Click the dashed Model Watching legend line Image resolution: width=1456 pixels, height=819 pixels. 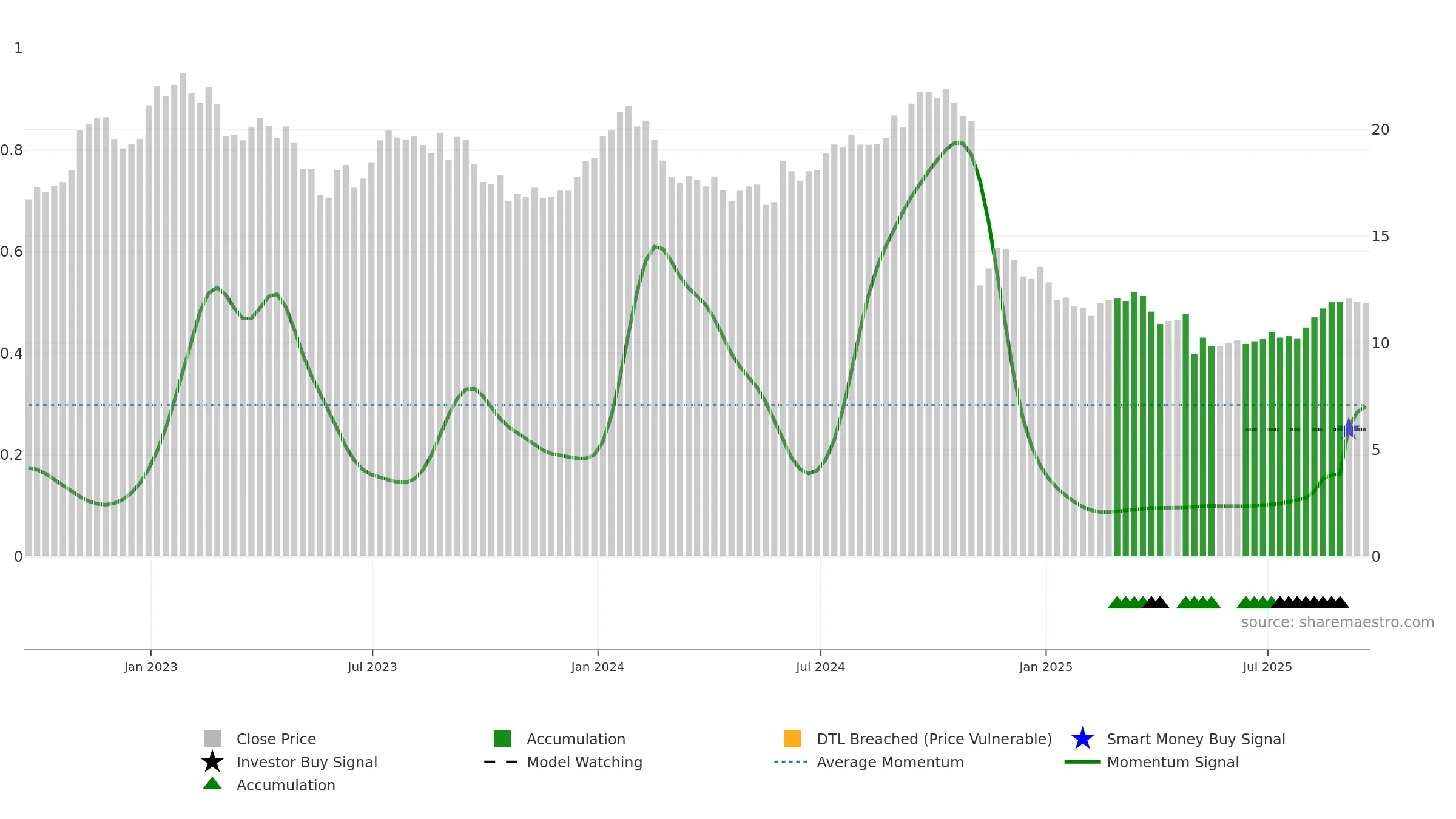click(501, 761)
